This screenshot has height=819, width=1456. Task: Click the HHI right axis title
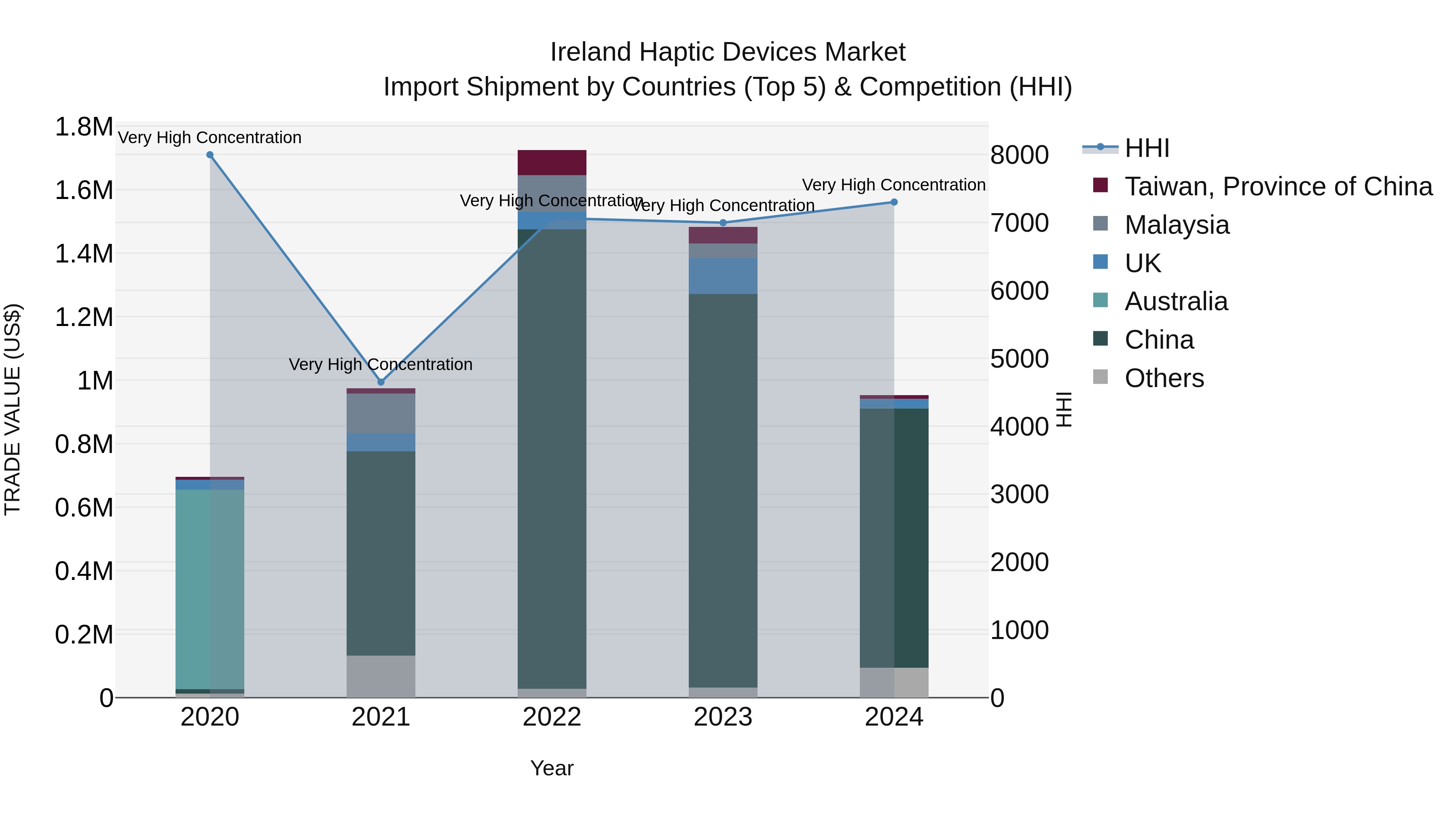click(1064, 409)
